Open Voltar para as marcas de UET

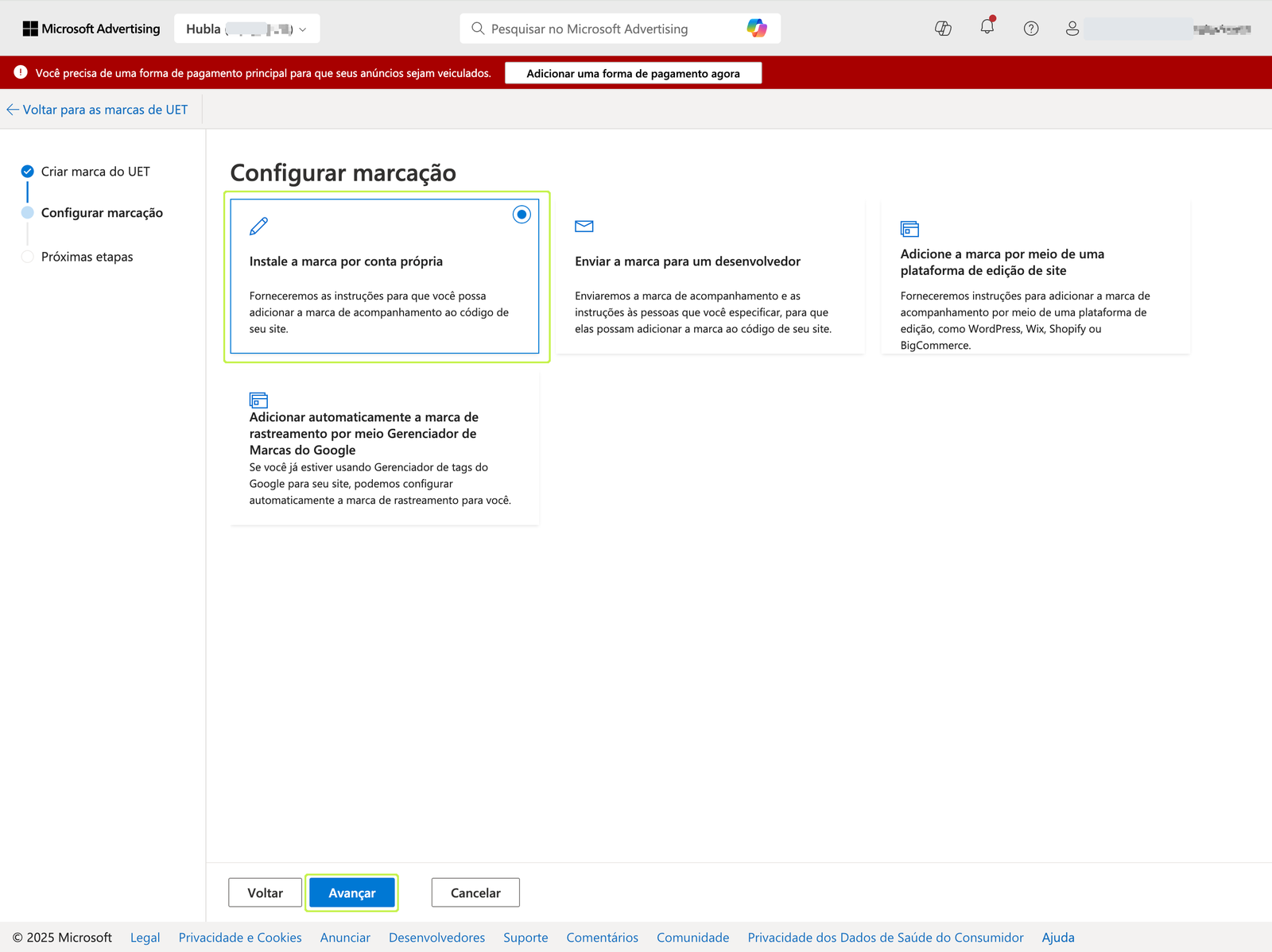coord(105,110)
